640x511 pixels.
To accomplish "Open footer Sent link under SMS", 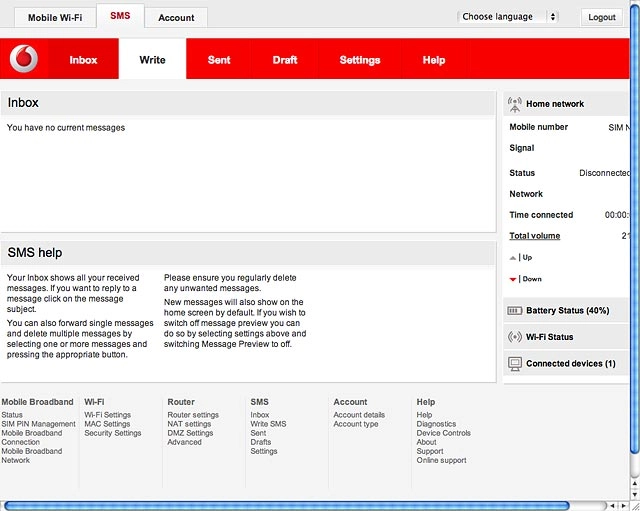I will point(258,433).
